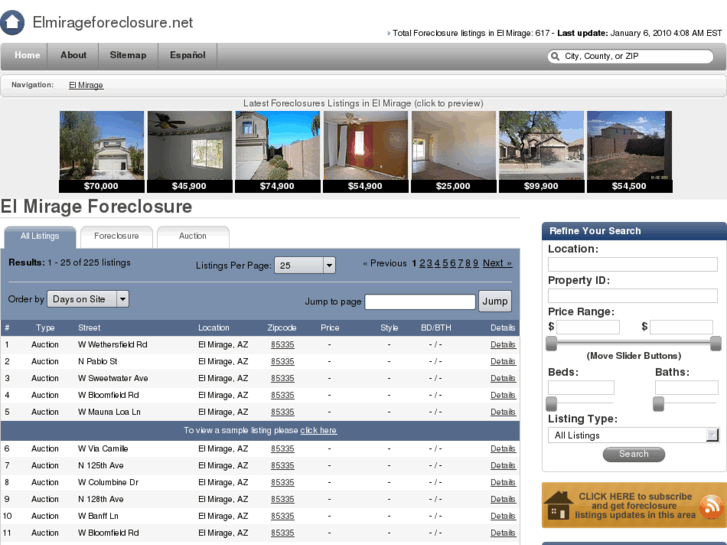Click the Search button in Refine panel
The height and width of the screenshot is (545, 727).
(633, 454)
